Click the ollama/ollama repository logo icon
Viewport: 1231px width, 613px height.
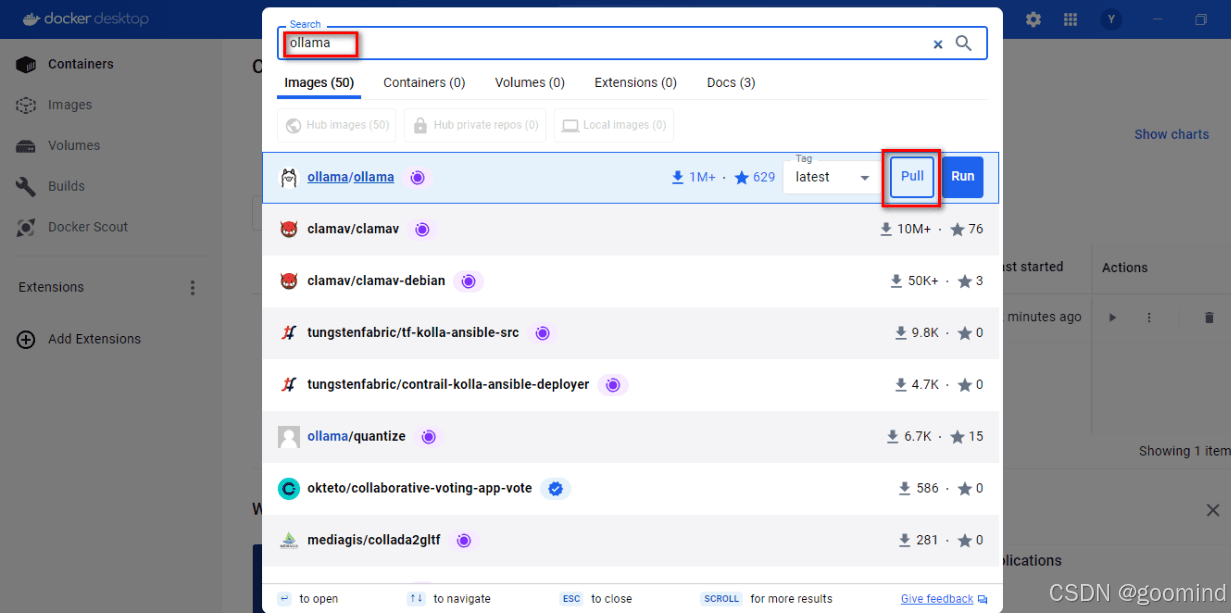coord(289,177)
